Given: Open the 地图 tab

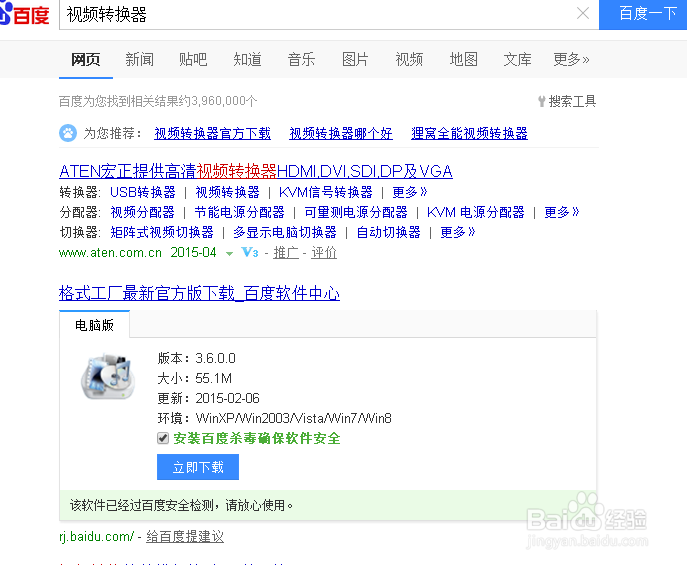Looking at the screenshot, I should point(464,59).
